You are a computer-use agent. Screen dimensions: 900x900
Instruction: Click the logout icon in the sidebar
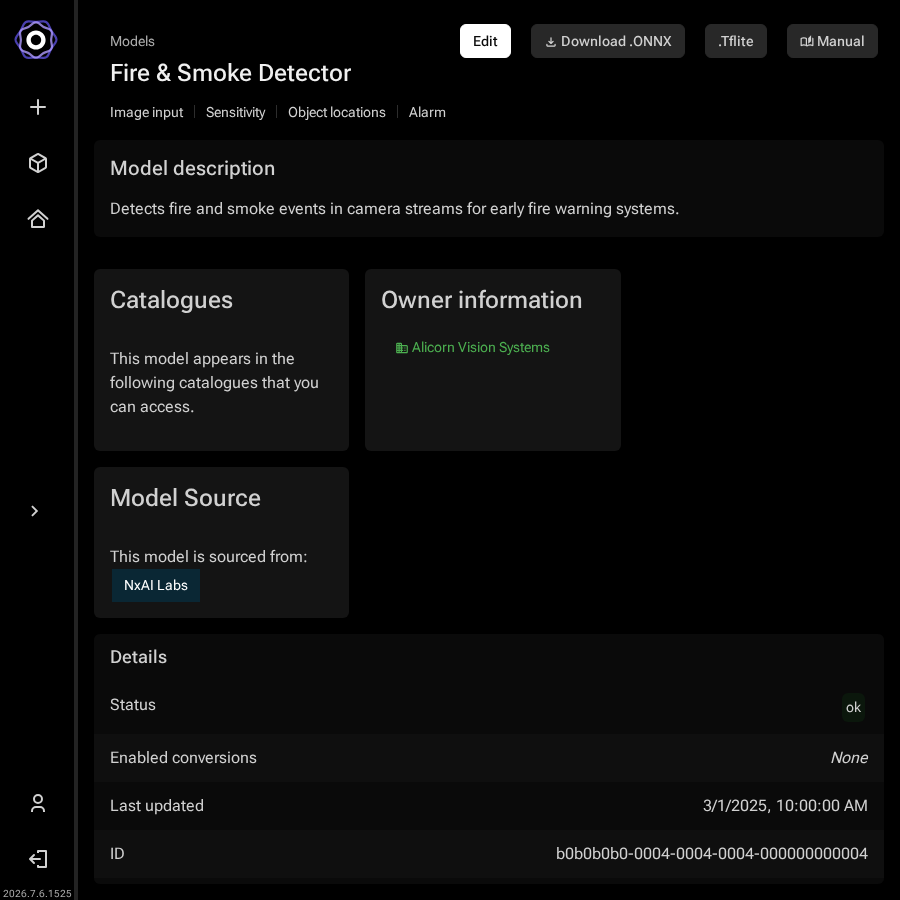[x=38, y=859]
